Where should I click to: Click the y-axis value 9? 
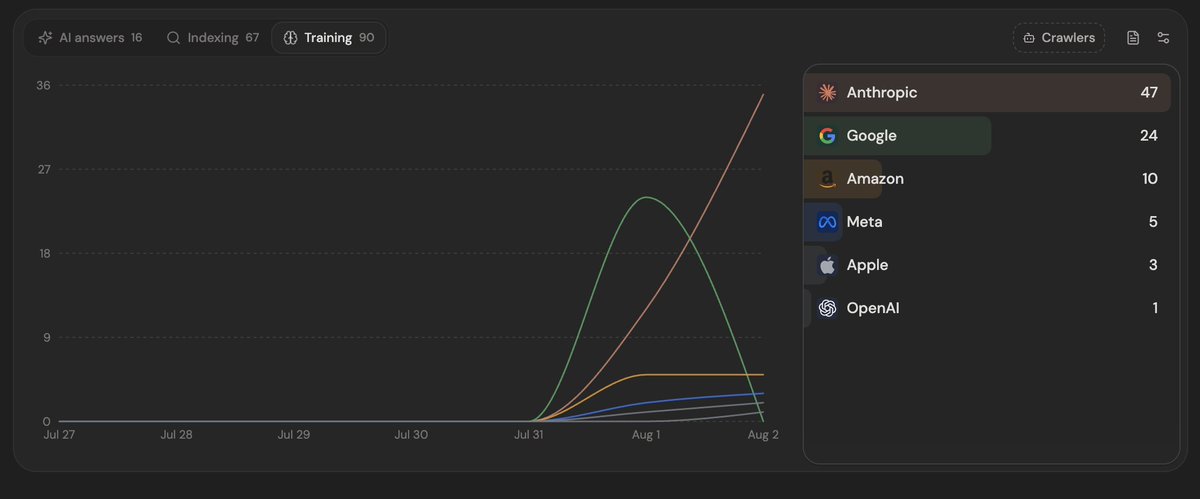[46, 338]
